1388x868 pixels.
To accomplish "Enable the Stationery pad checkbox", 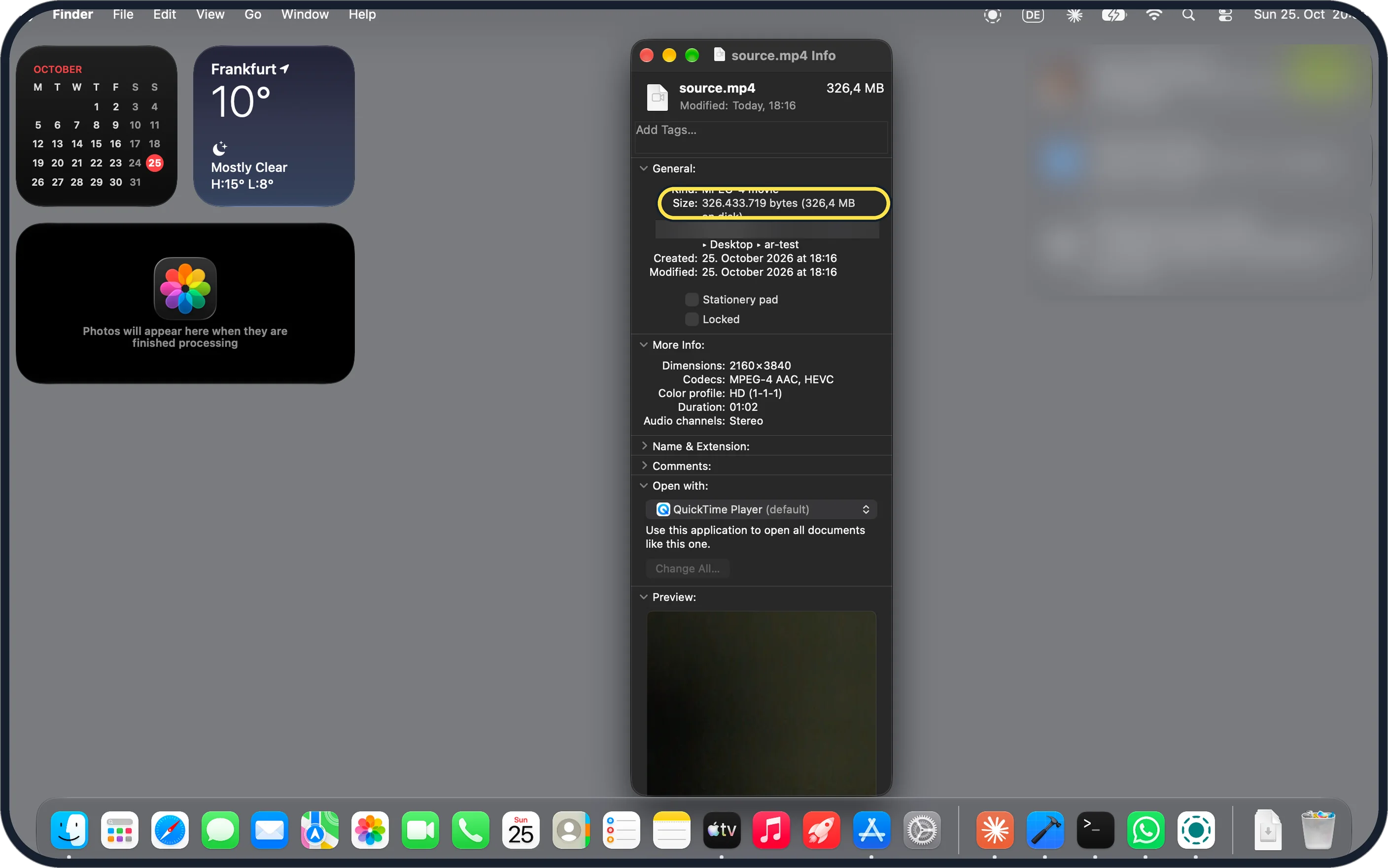I will [692, 300].
